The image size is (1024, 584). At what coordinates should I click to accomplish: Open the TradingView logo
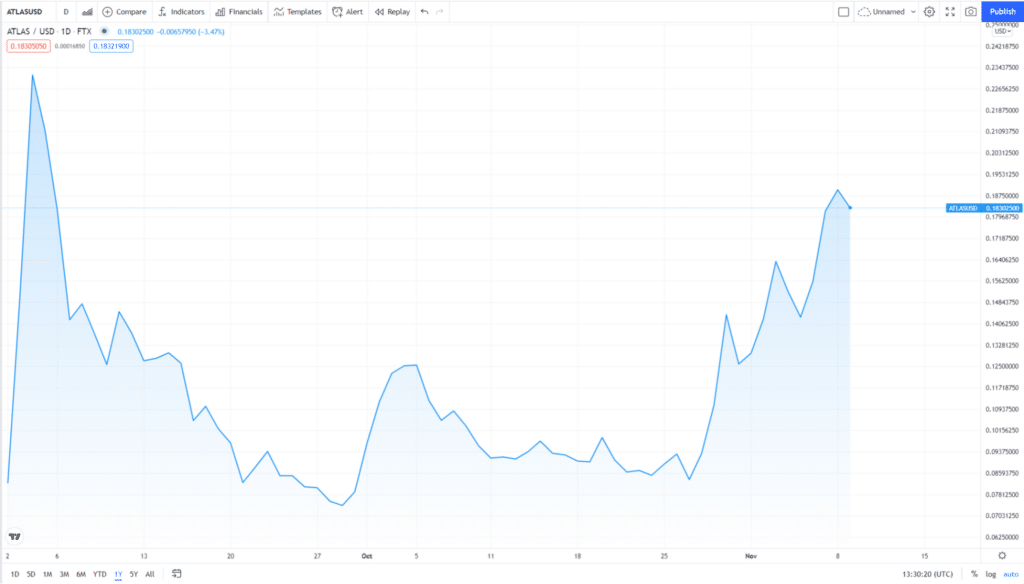(x=14, y=536)
